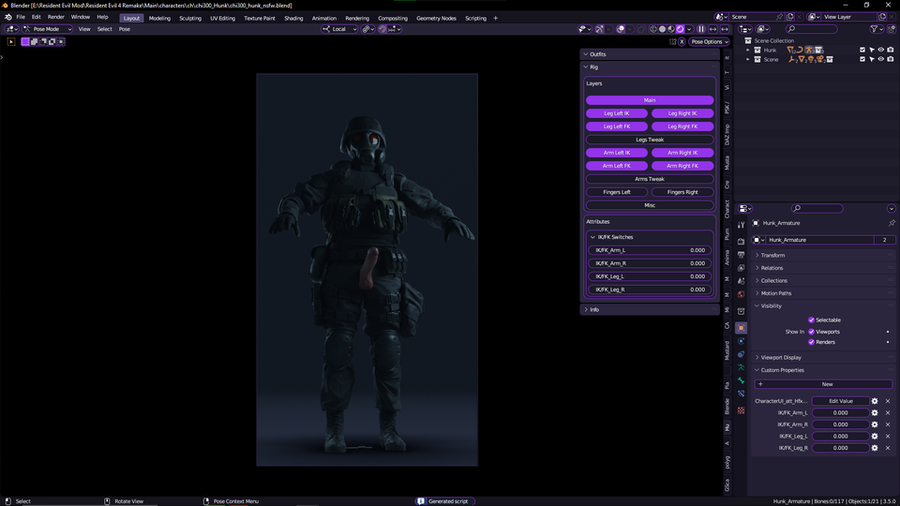
Task: Select the tweak select-box tool icon
Action: (x=11, y=41)
